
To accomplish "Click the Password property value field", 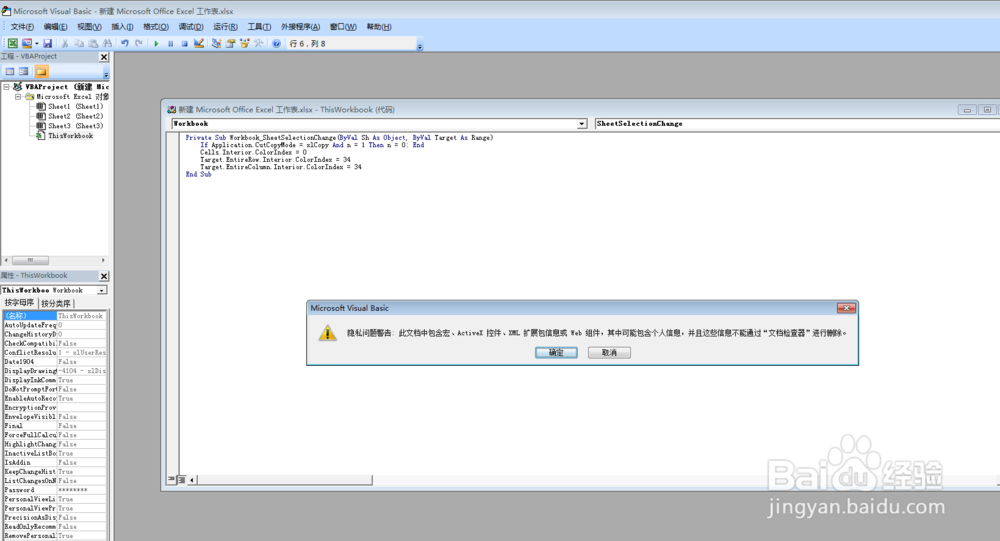I will (82, 490).
